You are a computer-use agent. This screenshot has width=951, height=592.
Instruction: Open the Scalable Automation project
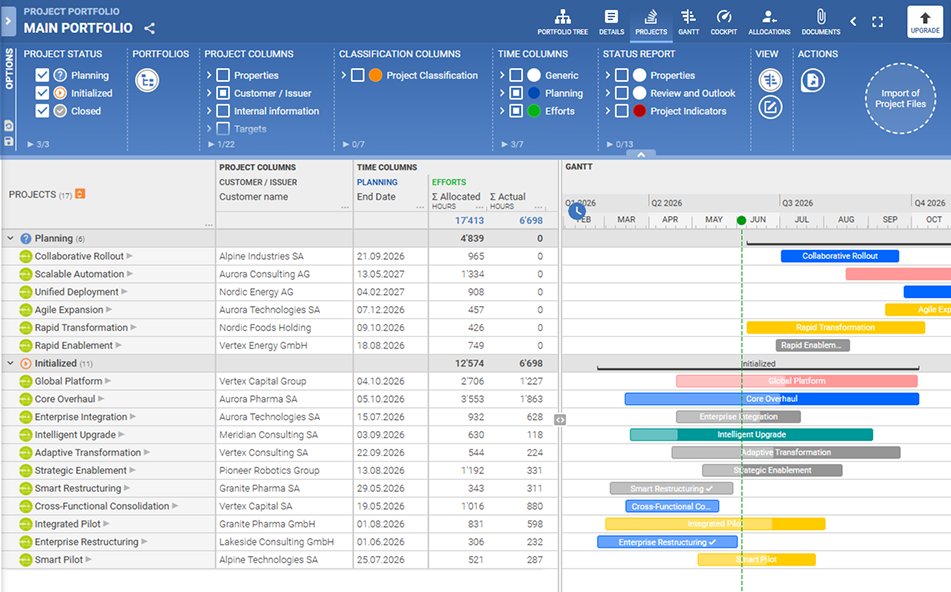79,274
